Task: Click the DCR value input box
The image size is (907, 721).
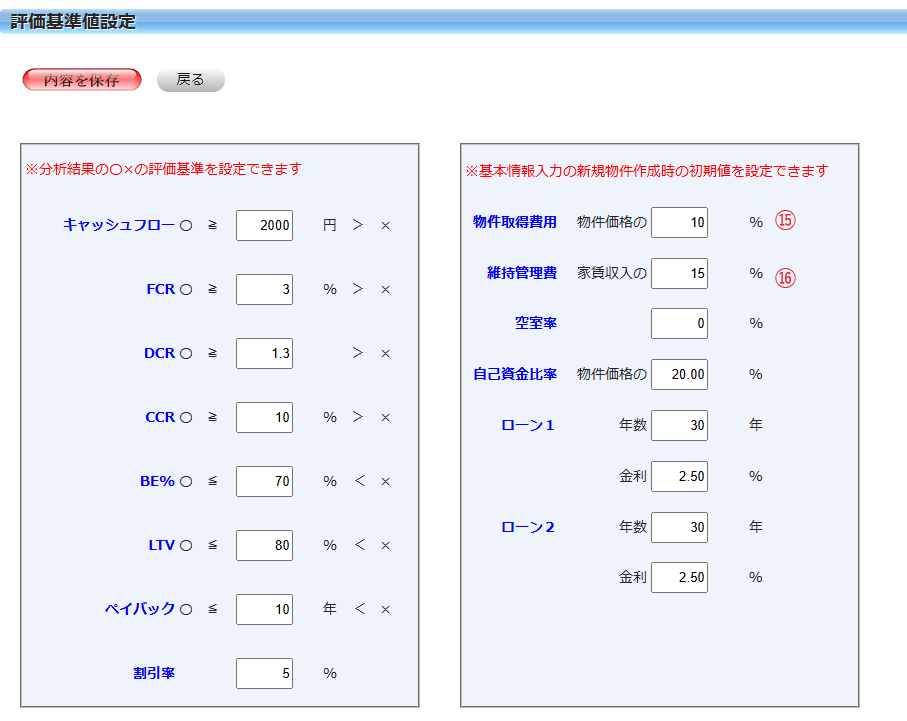Action: 264,353
